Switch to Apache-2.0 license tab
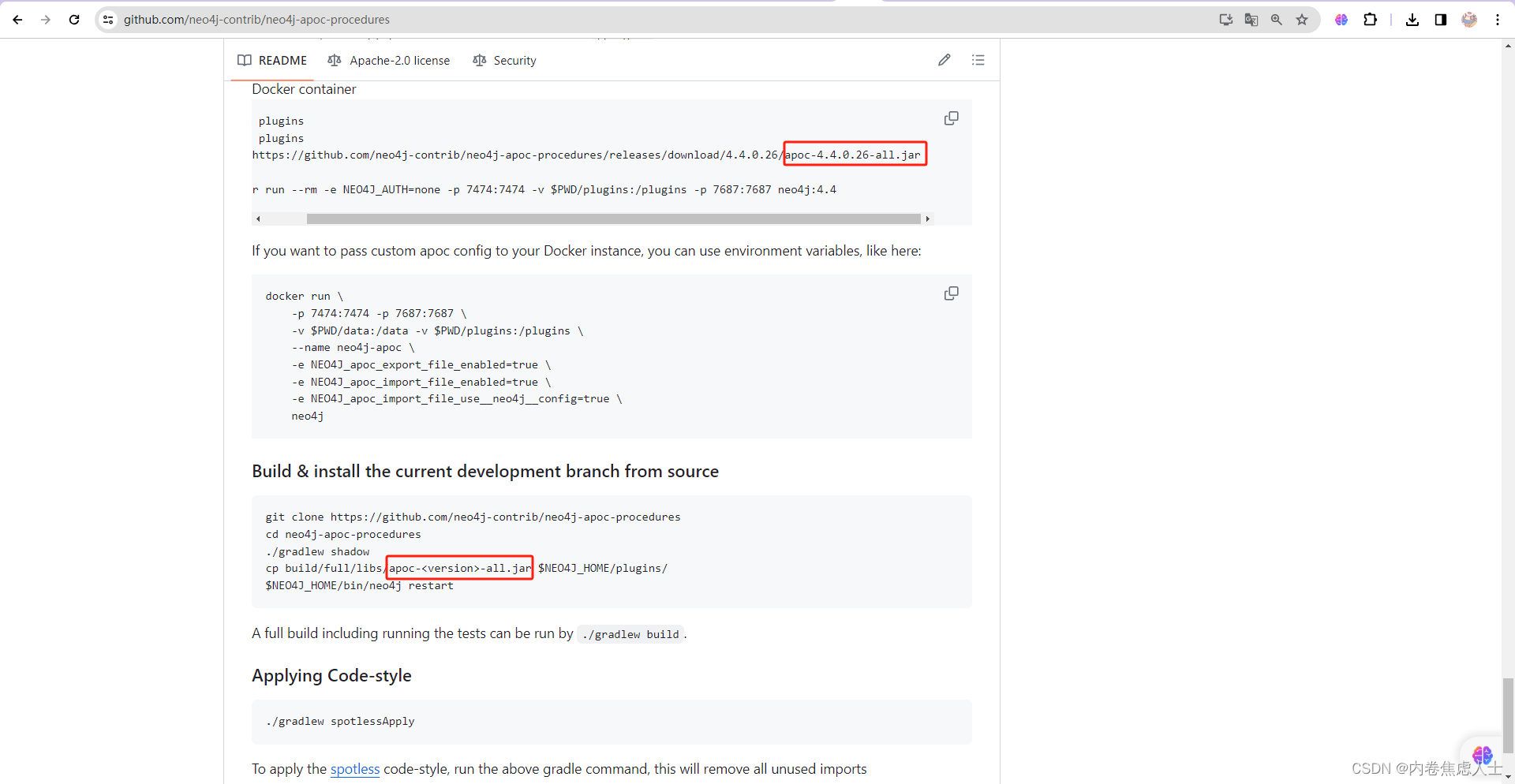Viewport: 1515px width, 784px height. tap(389, 61)
